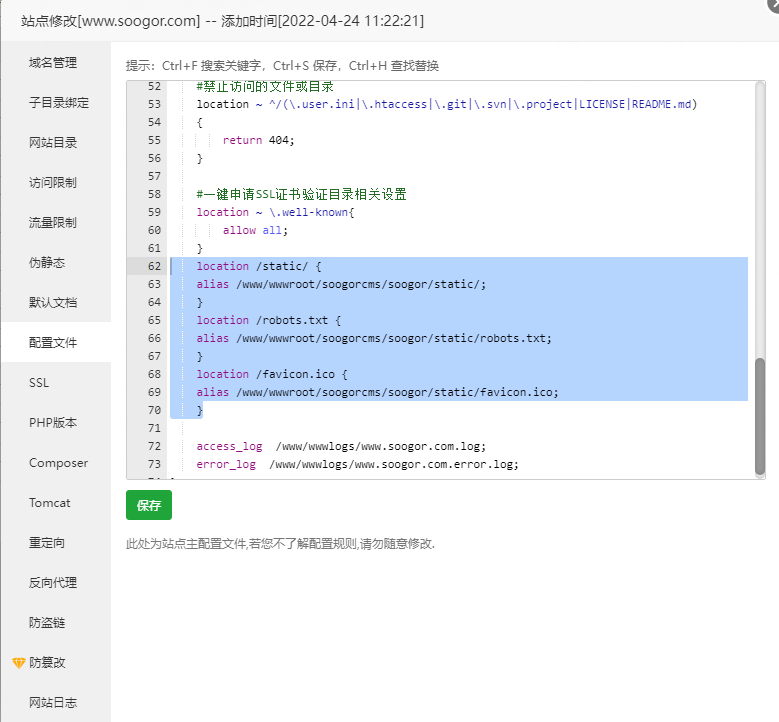This screenshot has height=722, width=779.
Task: Click the 'location /favicon.ico {' line
Action: [272, 374]
